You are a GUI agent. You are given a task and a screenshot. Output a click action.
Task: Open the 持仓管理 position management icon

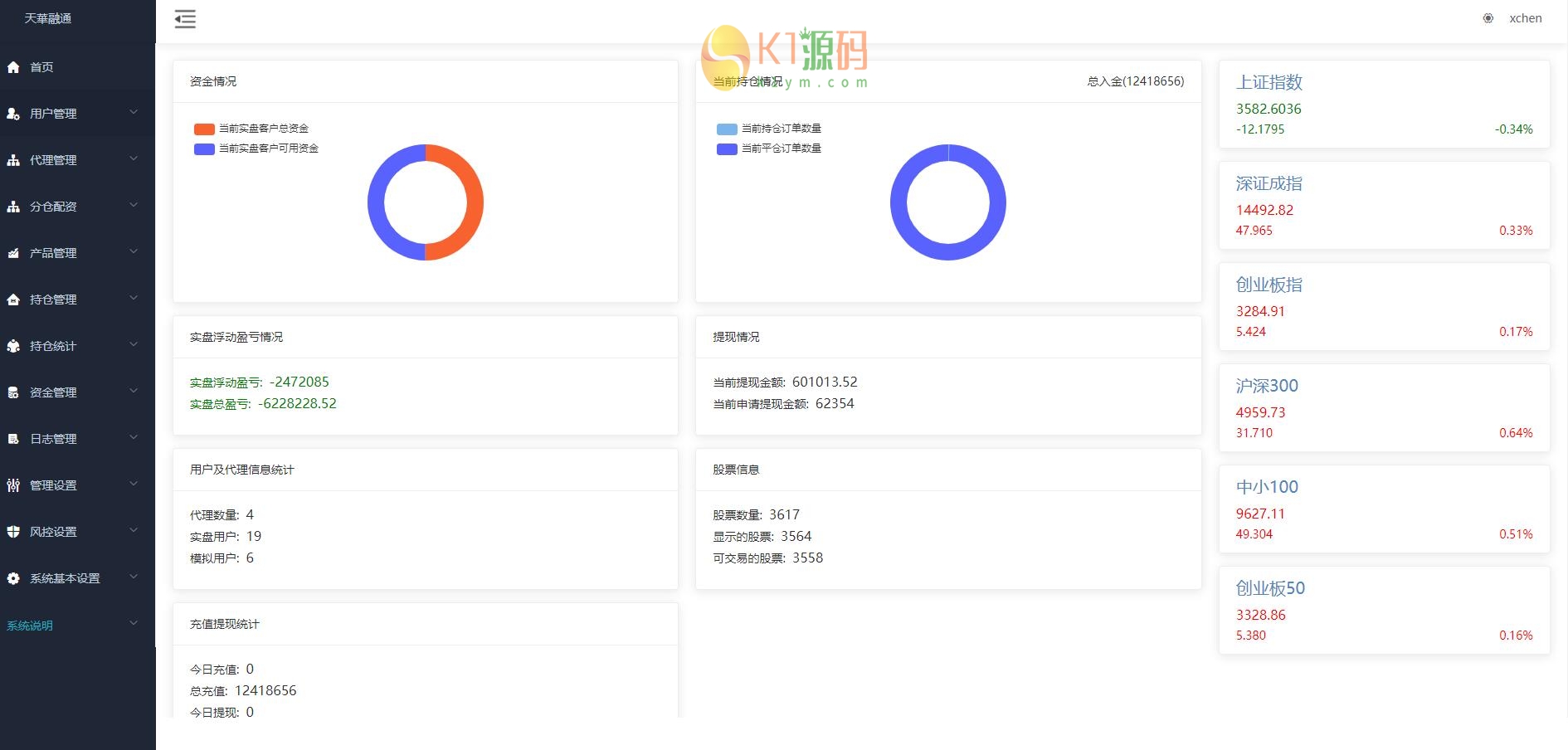[x=13, y=300]
